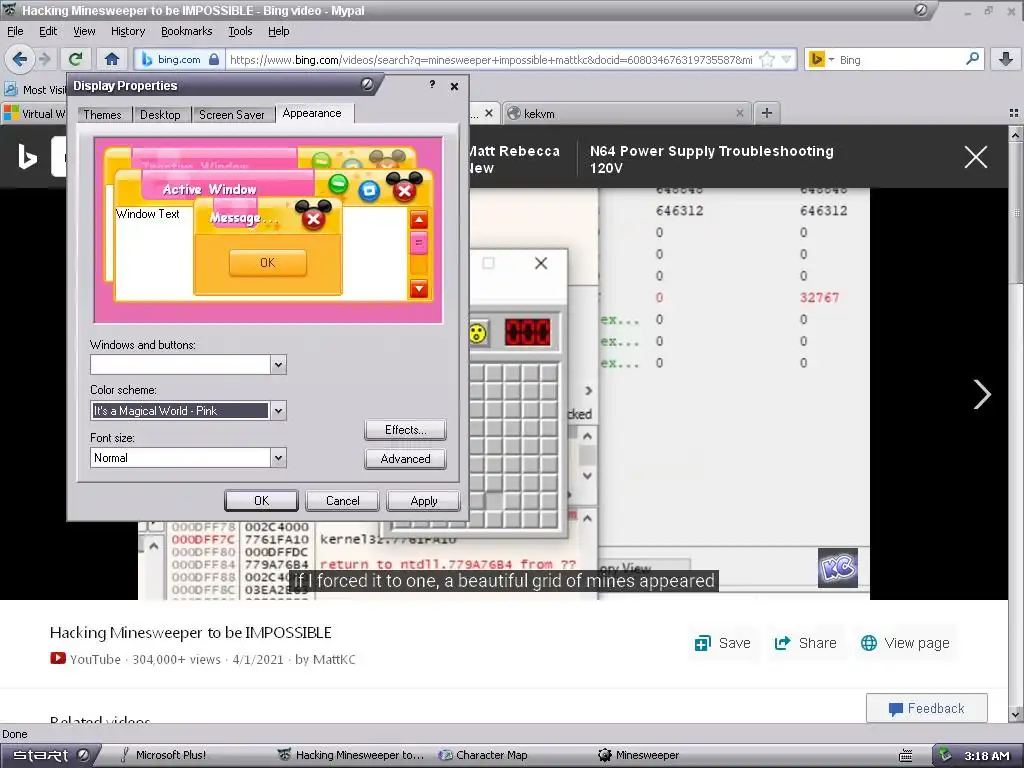Open the home page icon

[112, 59]
